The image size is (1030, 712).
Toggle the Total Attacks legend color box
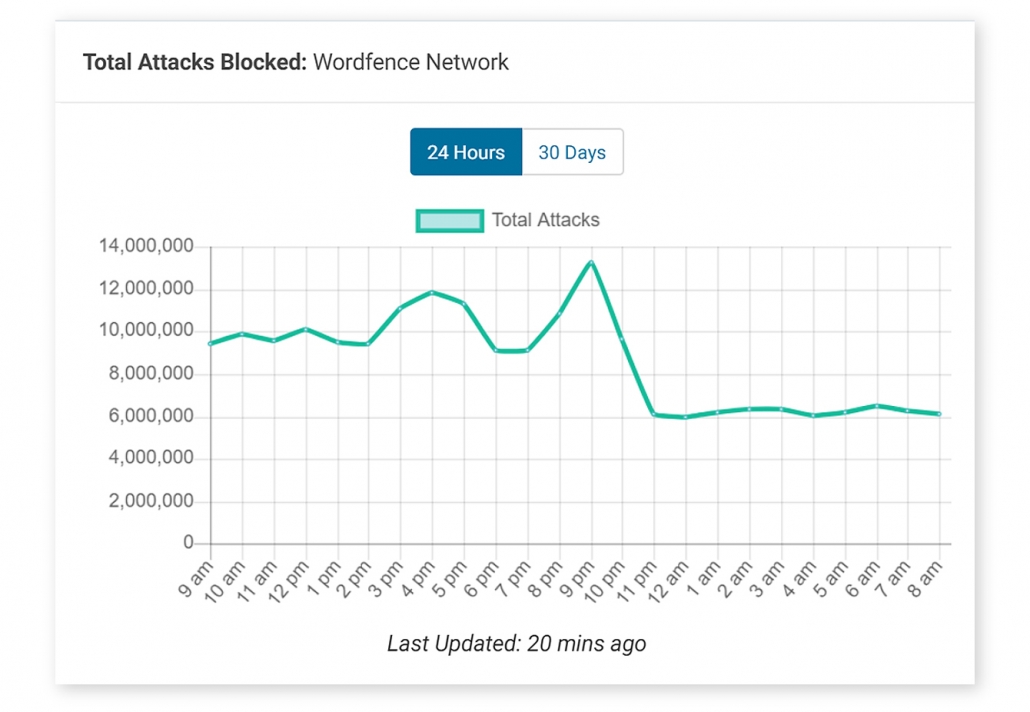point(450,220)
